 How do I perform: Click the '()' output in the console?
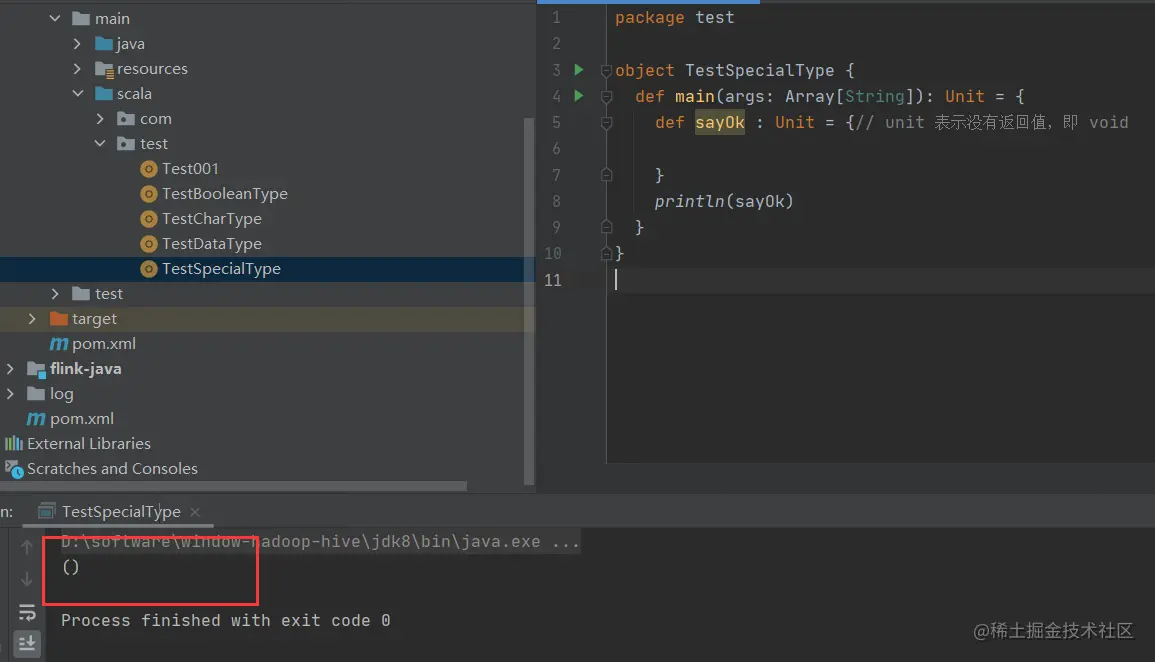[71, 568]
